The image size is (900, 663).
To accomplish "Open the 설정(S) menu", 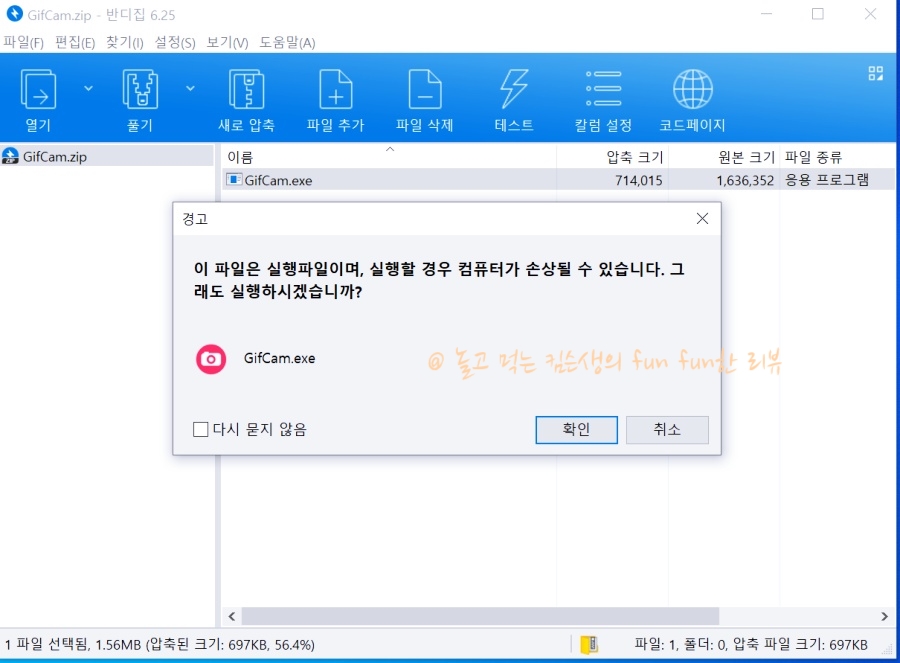I will click(x=175, y=42).
